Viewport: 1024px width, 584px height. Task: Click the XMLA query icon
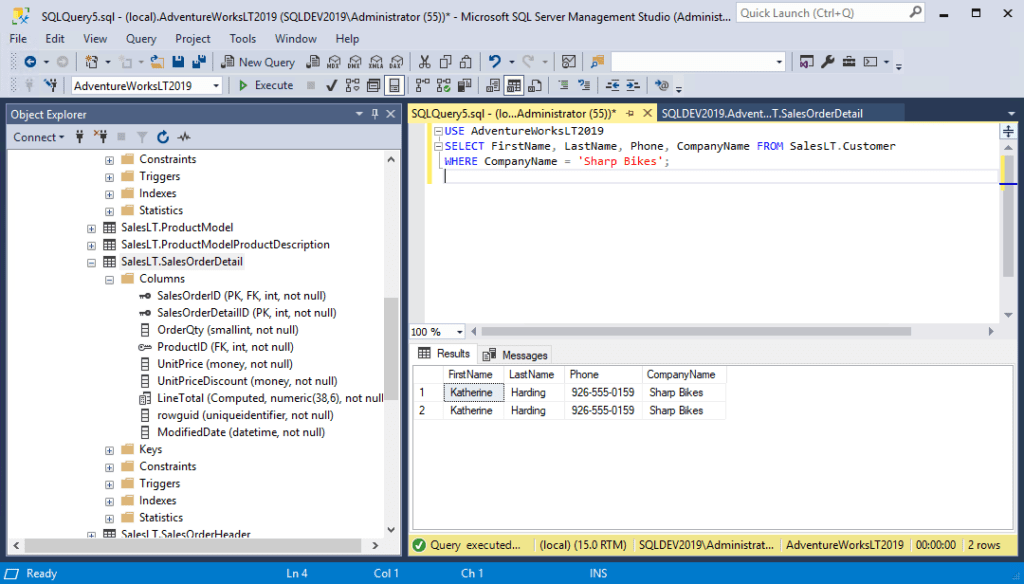(376, 62)
